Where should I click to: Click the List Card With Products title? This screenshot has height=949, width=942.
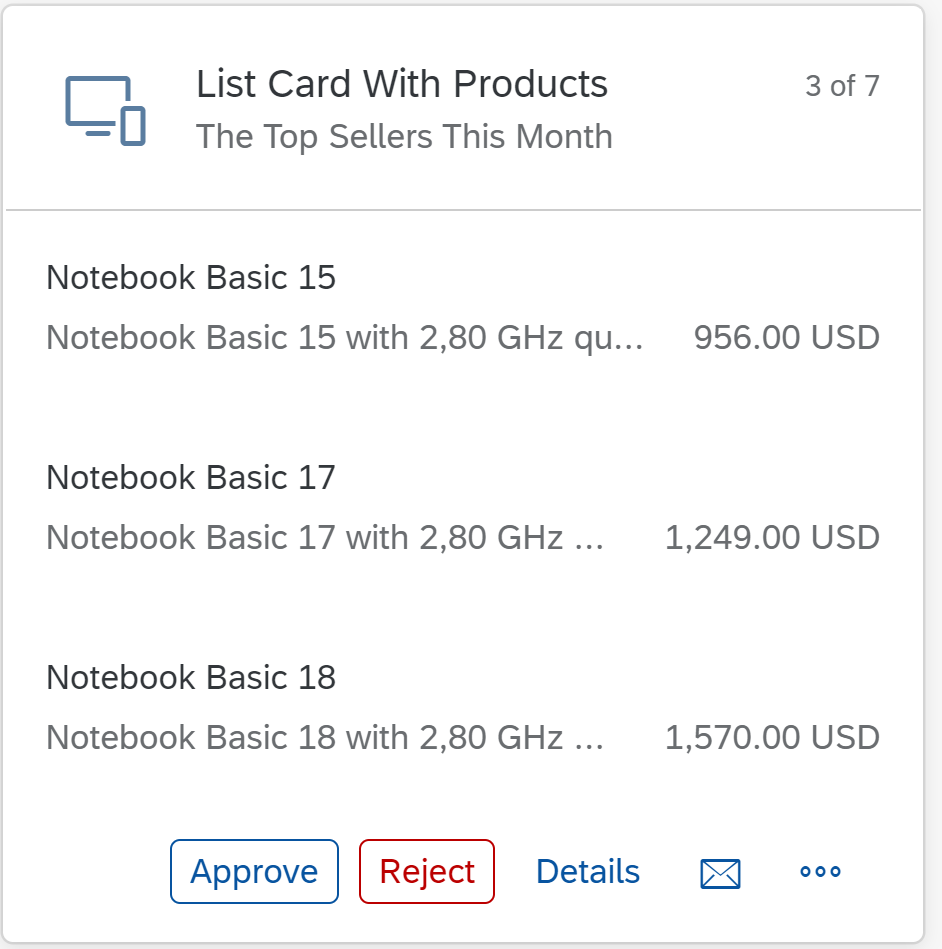pyautogui.click(x=402, y=84)
